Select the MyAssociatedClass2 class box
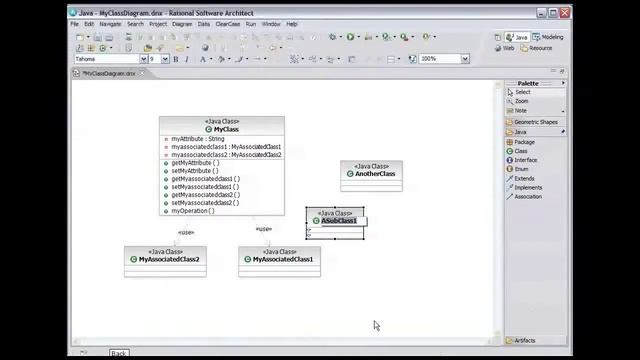The image size is (640, 360). [165, 262]
